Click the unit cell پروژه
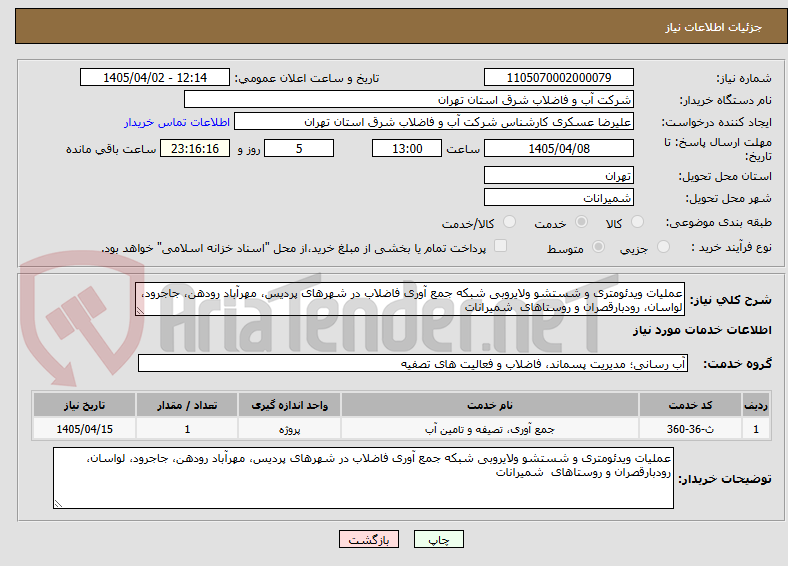The height and width of the screenshot is (566, 788). 289,429
